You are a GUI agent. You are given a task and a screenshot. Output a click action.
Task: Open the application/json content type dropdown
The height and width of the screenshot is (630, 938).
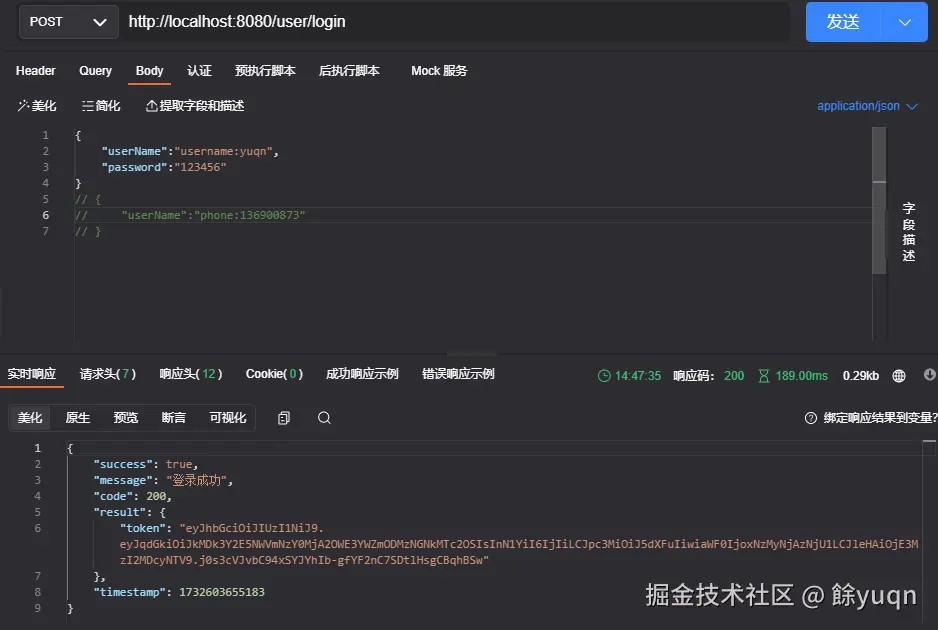tap(867, 106)
